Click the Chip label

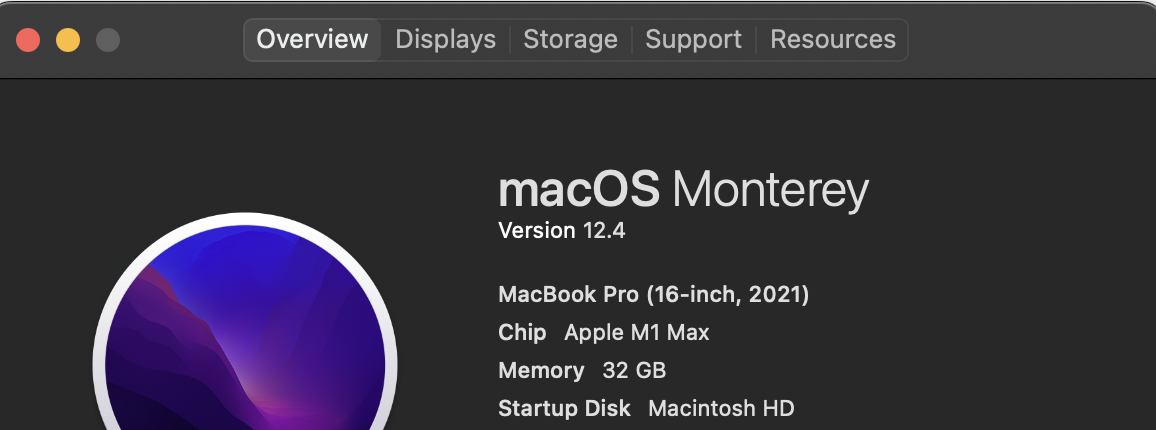(522, 333)
